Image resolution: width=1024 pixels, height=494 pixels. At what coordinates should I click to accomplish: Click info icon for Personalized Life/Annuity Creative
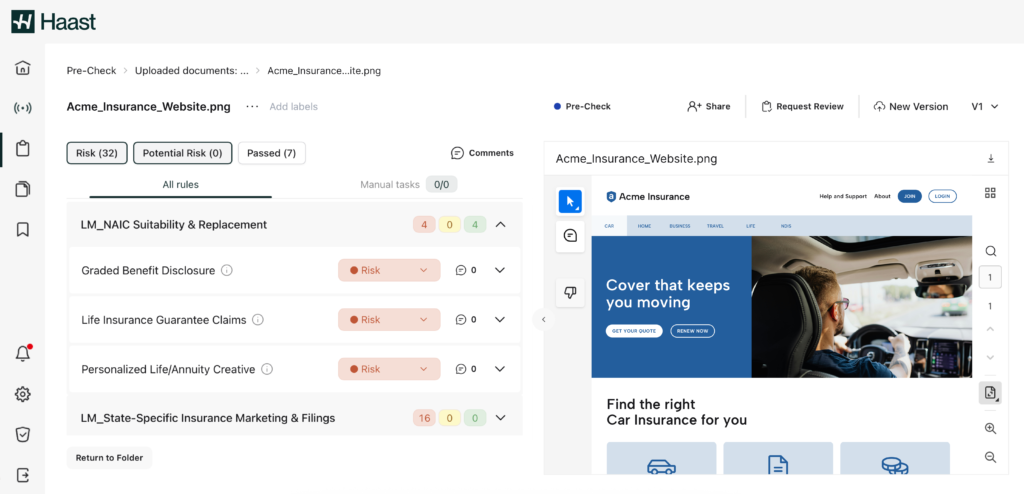[267, 369]
